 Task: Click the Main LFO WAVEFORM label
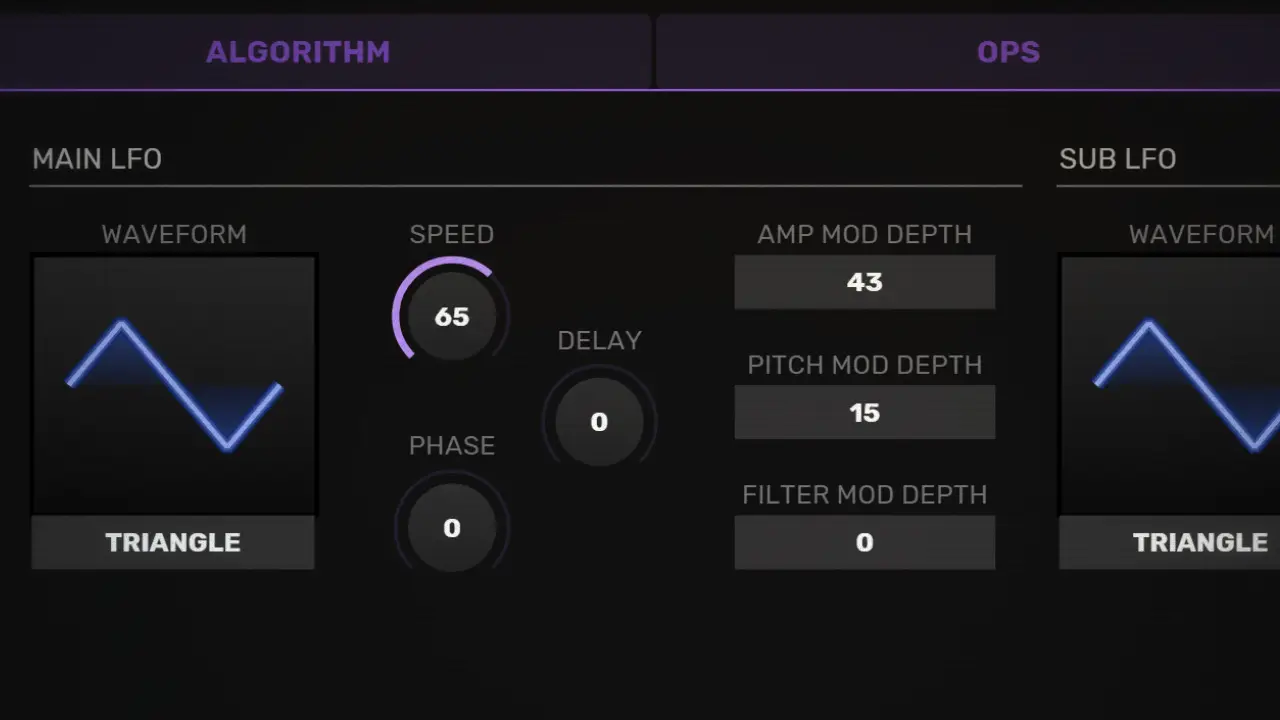(174, 234)
